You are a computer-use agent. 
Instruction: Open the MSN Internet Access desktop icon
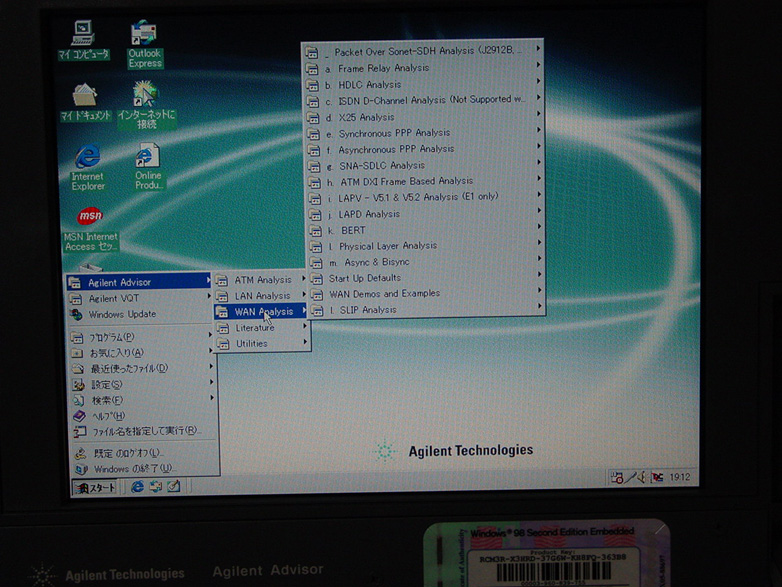coord(90,229)
